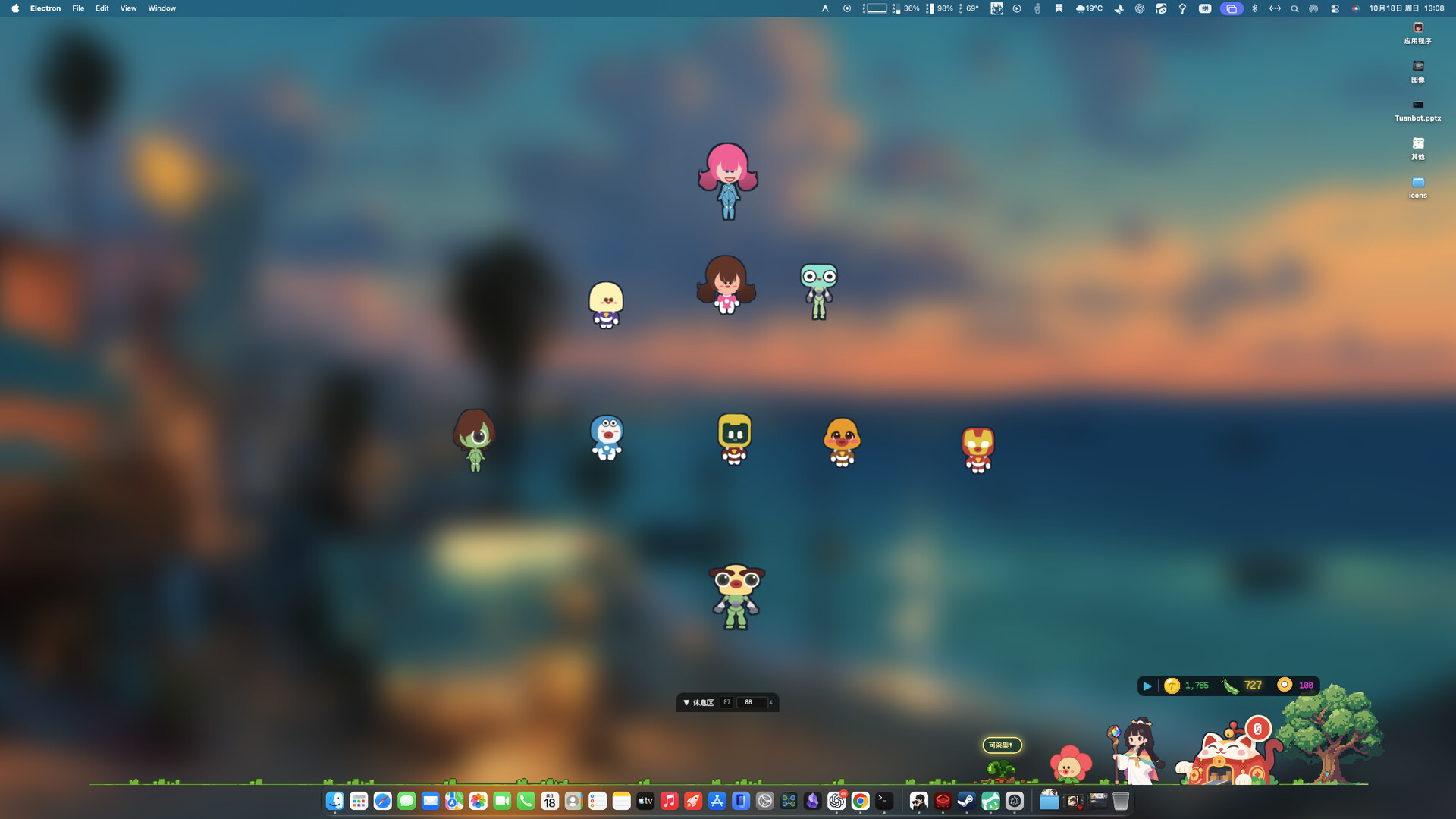Open the Edit menu
1456x819 pixels.
tap(102, 8)
